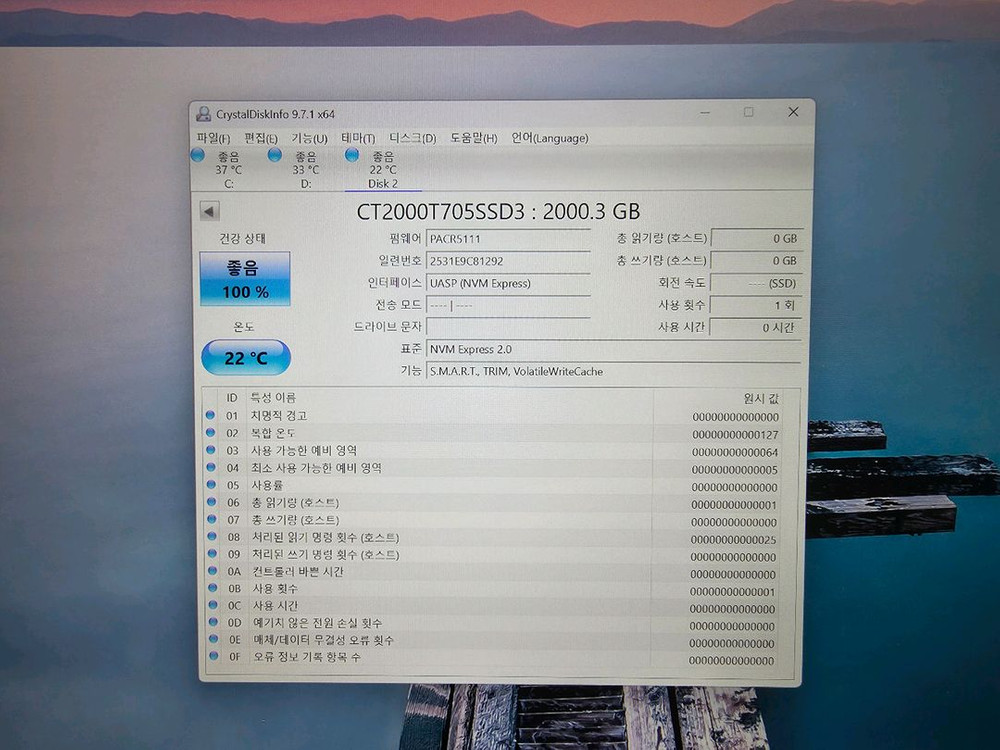Click the blue indicator next to 복합 온도
This screenshot has width=1000, height=750.
(210, 433)
